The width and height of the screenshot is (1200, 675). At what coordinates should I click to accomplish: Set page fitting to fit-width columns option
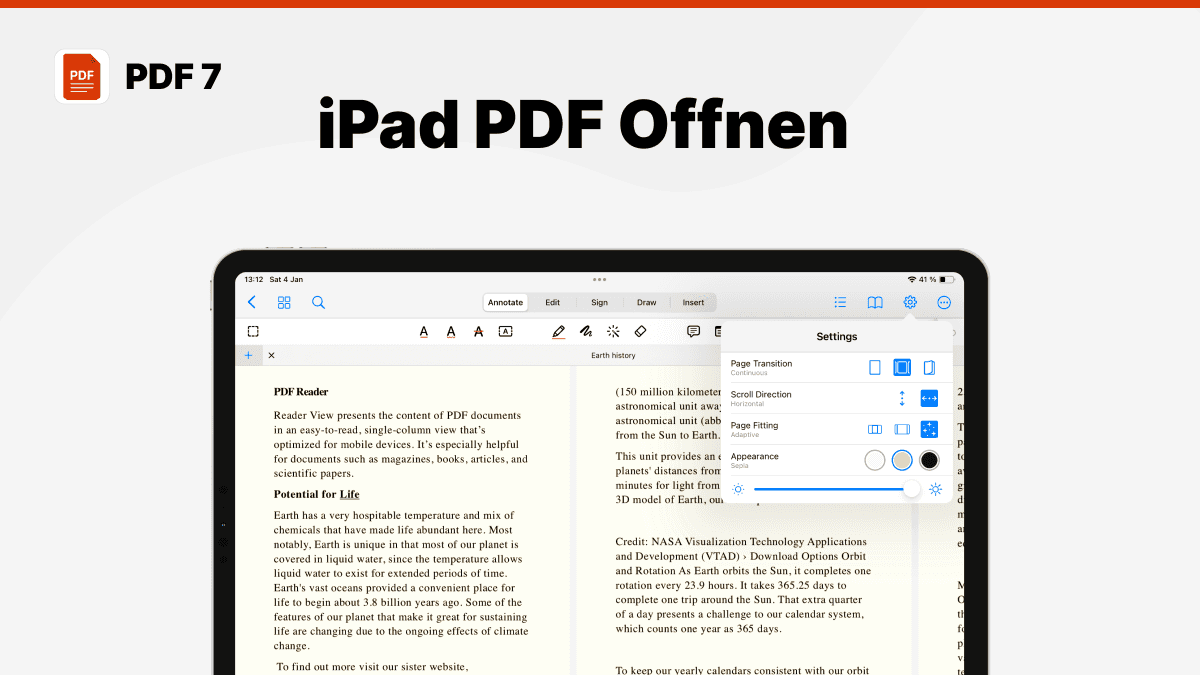pyautogui.click(x=875, y=429)
